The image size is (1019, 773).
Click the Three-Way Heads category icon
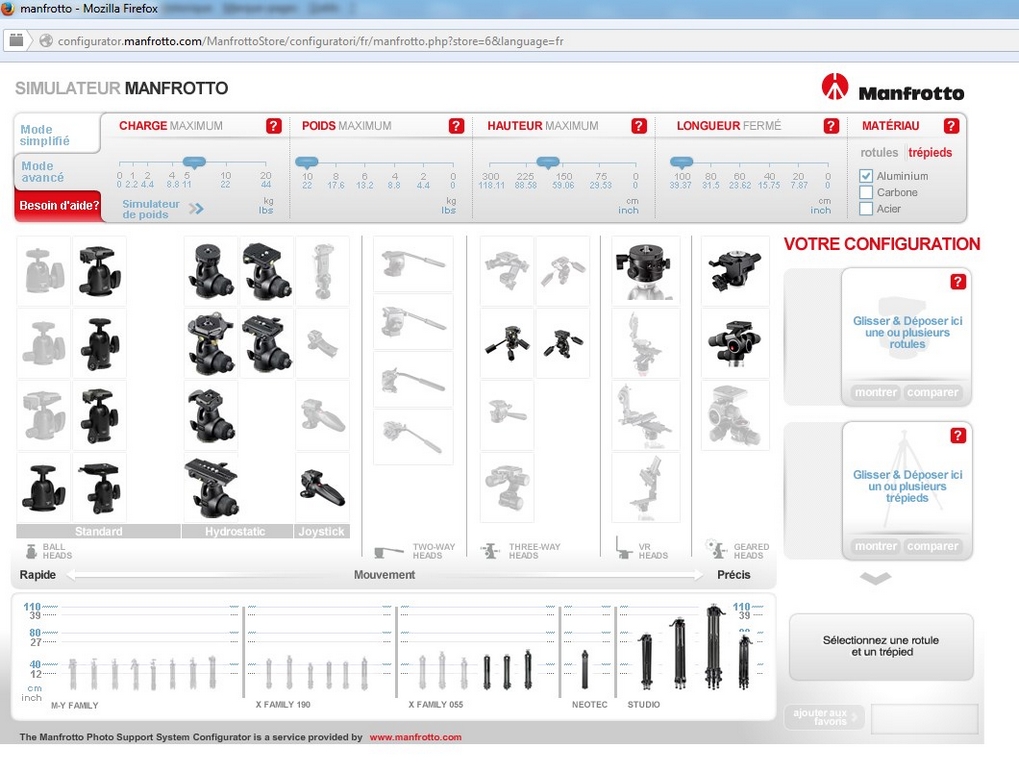pyautogui.click(x=490, y=551)
